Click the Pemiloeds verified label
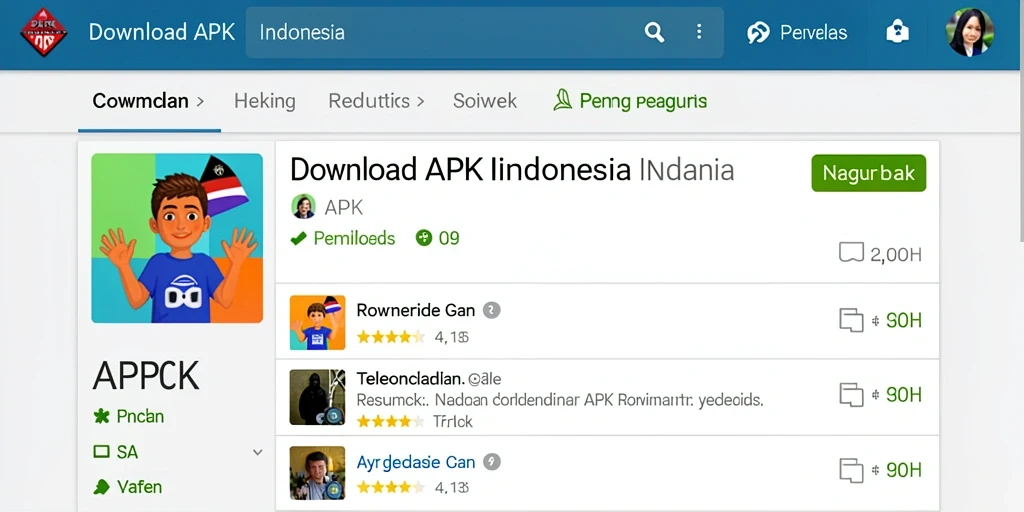The height and width of the screenshot is (512, 1024). tap(354, 238)
